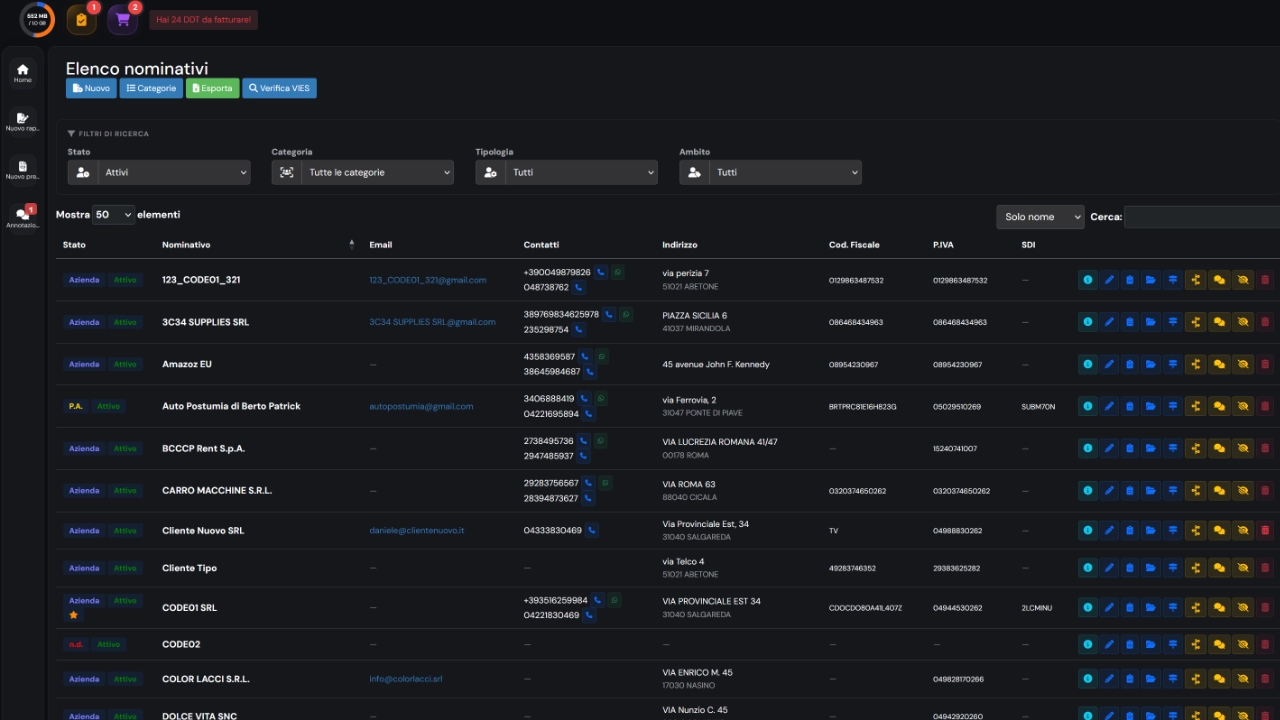Open info icon for CODE02 row

tap(1088, 644)
